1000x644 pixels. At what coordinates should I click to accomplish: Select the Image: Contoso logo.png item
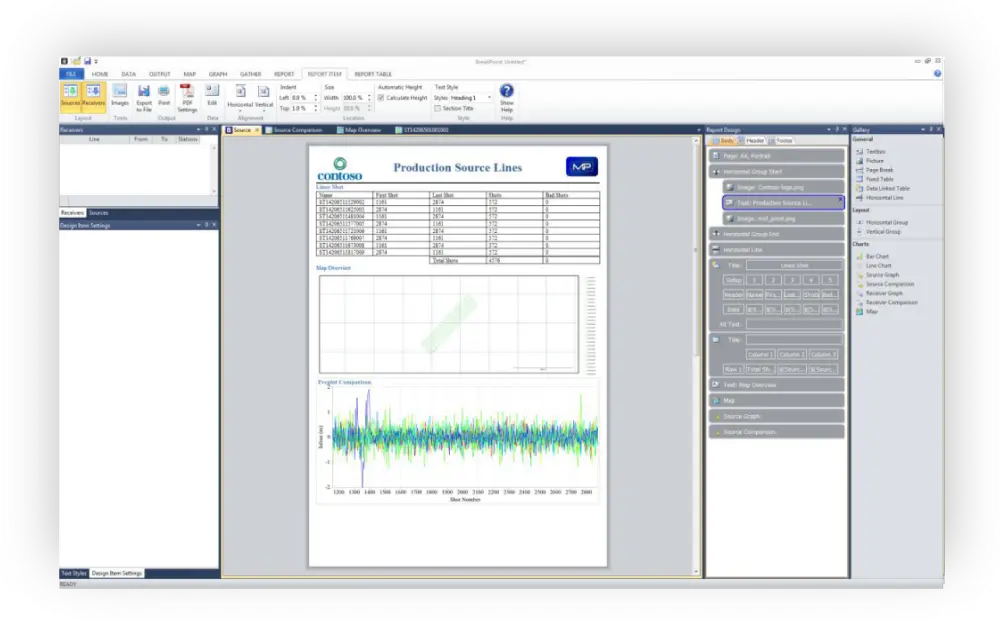pyautogui.click(x=783, y=187)
